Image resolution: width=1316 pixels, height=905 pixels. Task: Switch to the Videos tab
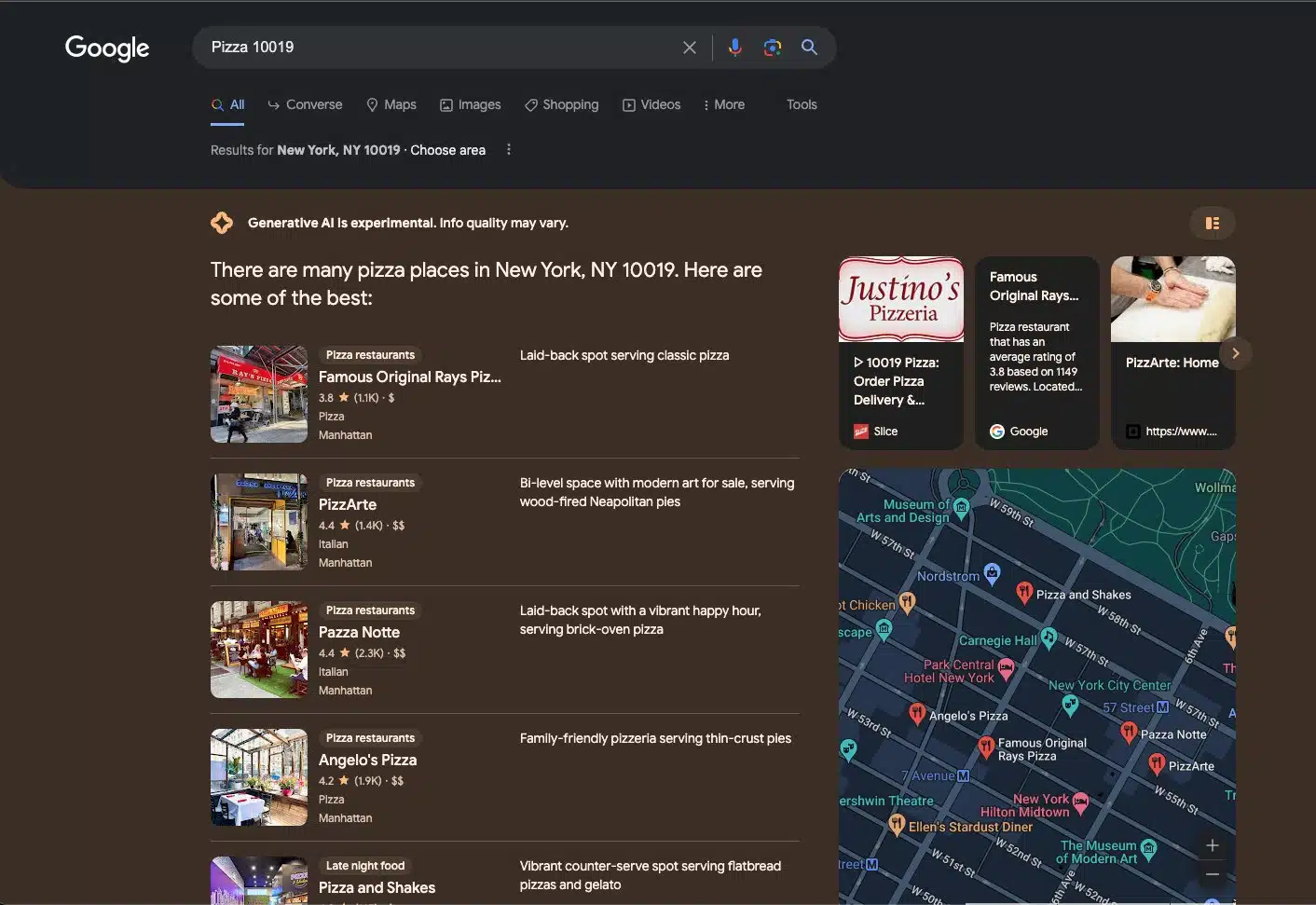point(651,104)
